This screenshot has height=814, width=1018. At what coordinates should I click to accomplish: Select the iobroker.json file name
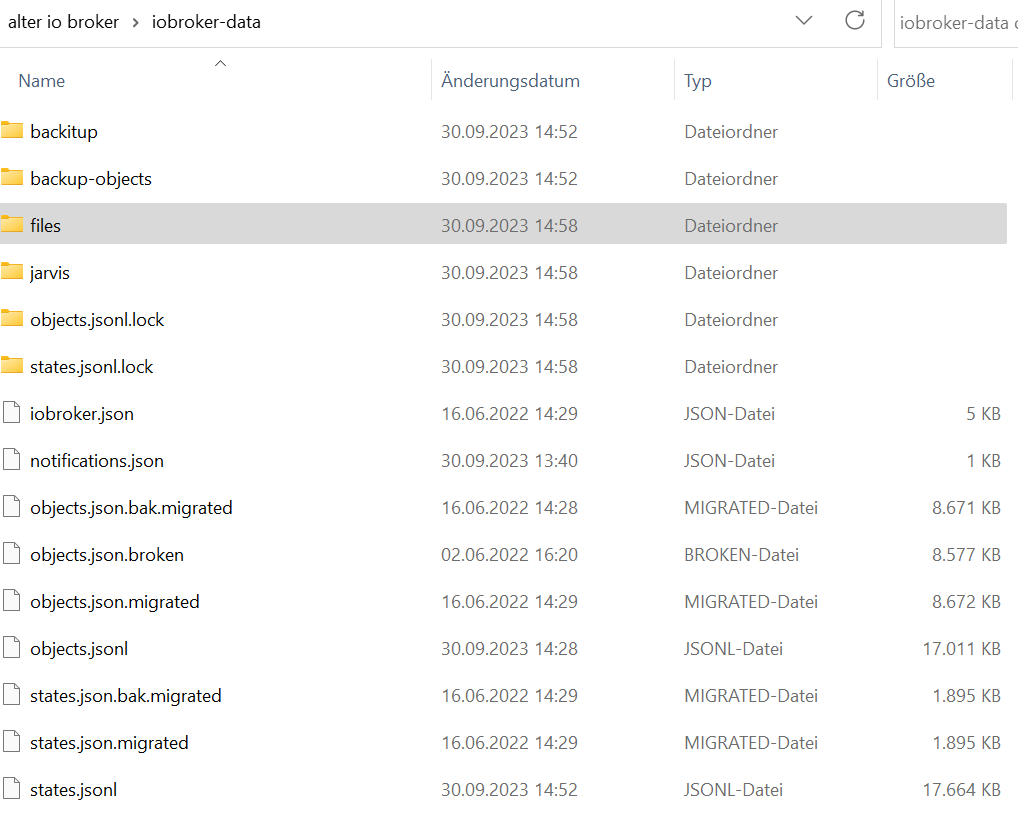[82, 414]
